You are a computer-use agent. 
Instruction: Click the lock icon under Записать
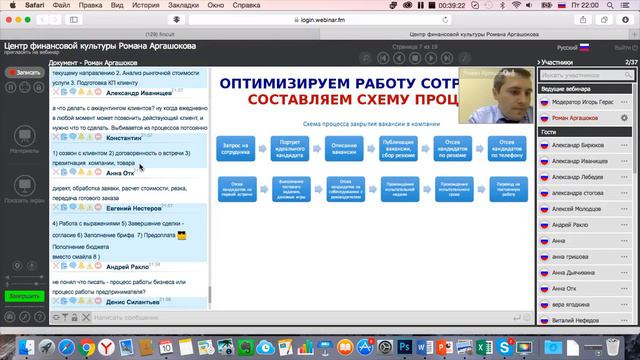click(39, 87)
